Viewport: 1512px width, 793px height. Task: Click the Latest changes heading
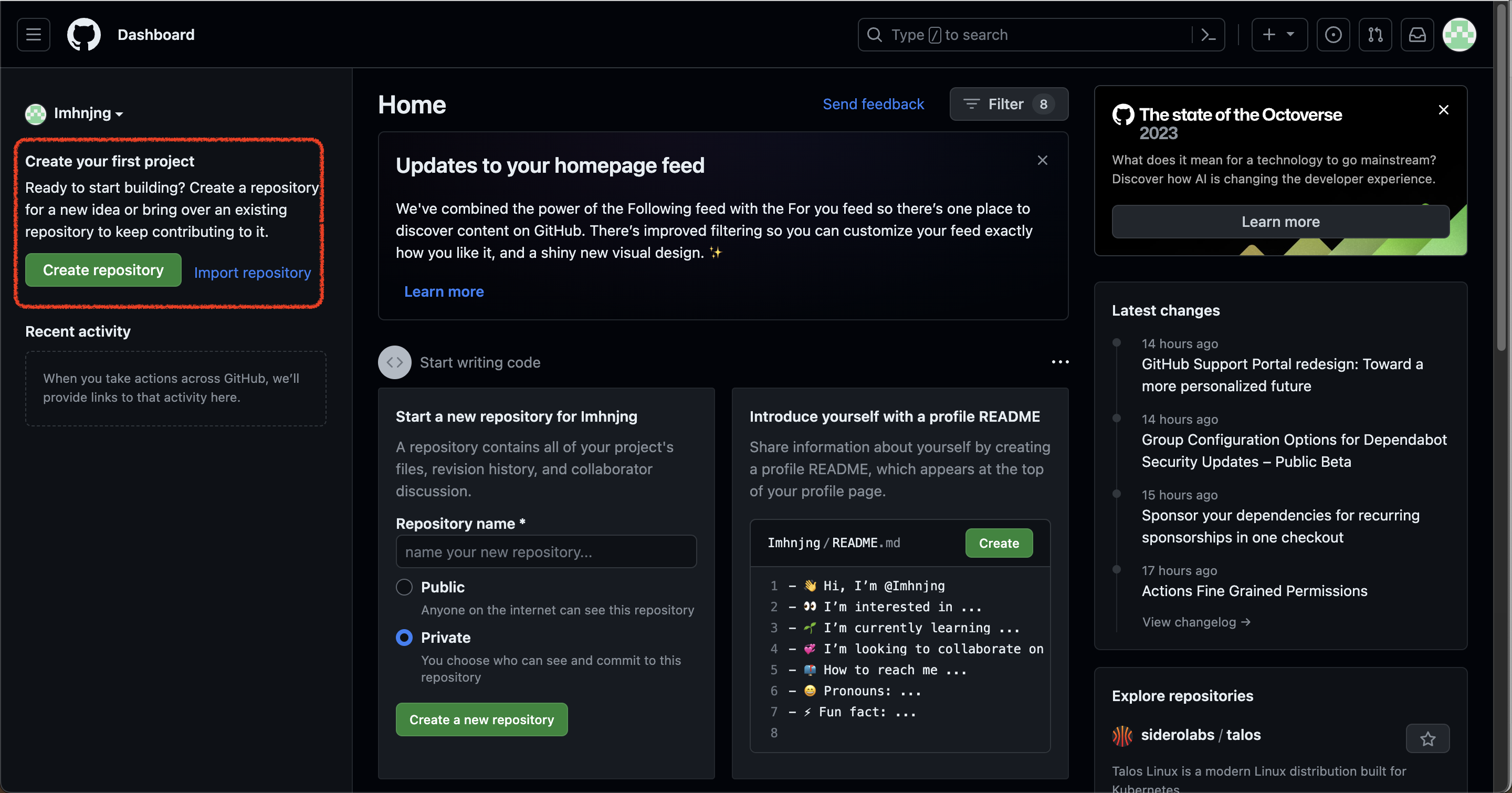point(1165,310)
